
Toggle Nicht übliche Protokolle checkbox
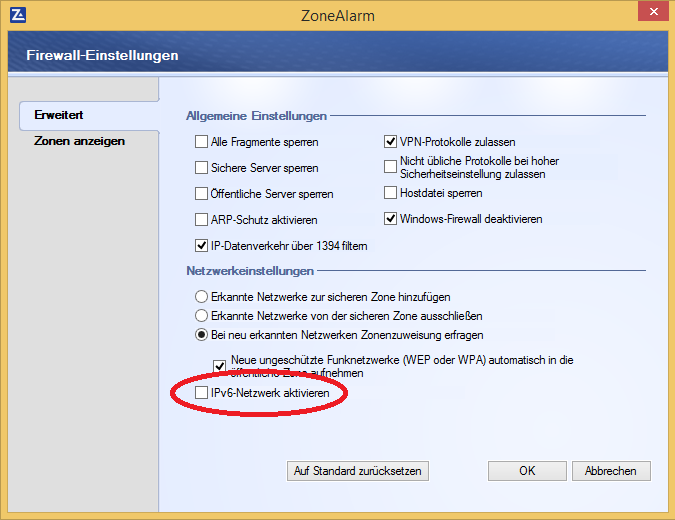[x=391, y=167]
